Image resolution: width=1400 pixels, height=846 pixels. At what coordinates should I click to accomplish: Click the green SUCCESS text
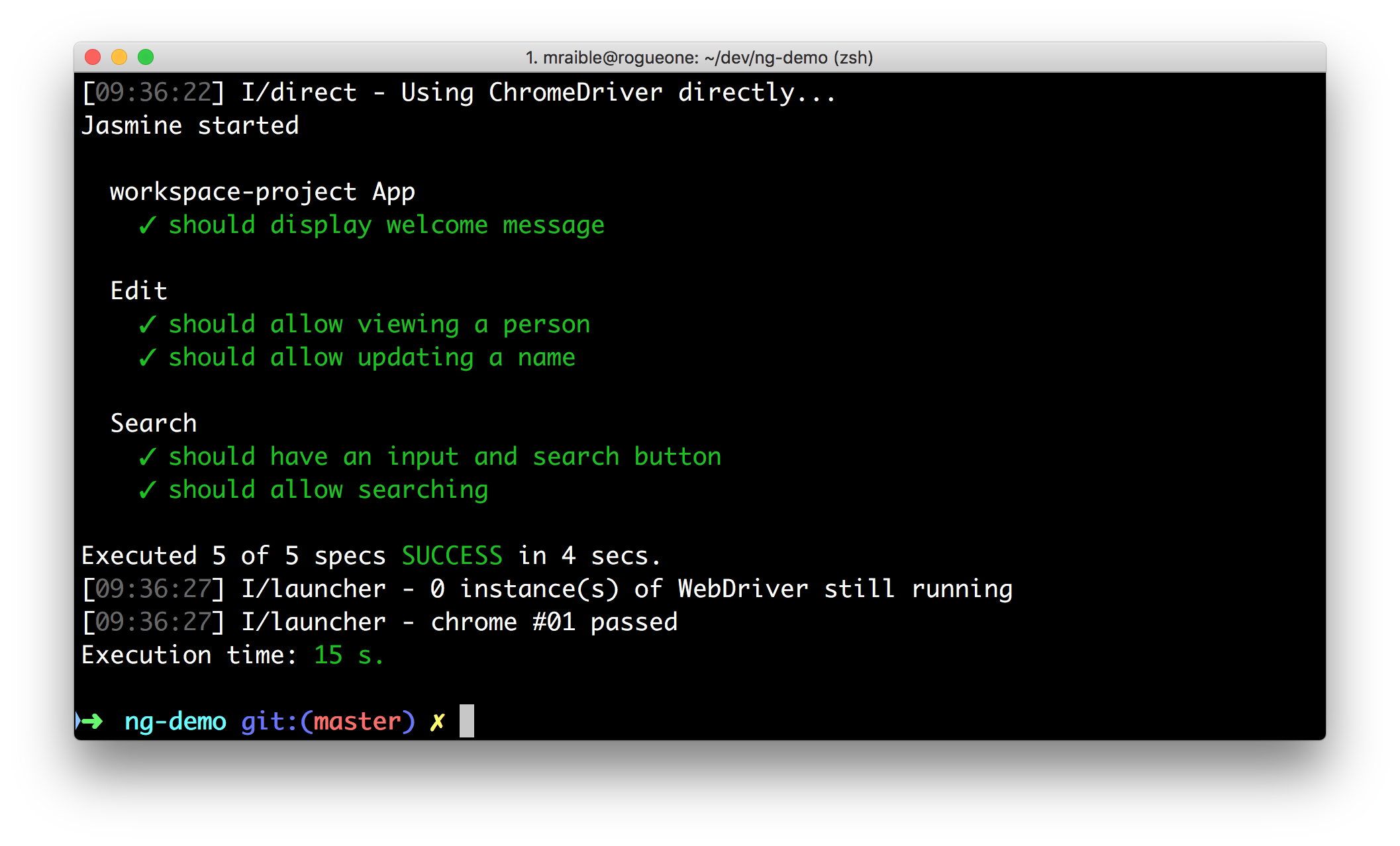pyautogui.click(x=452, y=555)
